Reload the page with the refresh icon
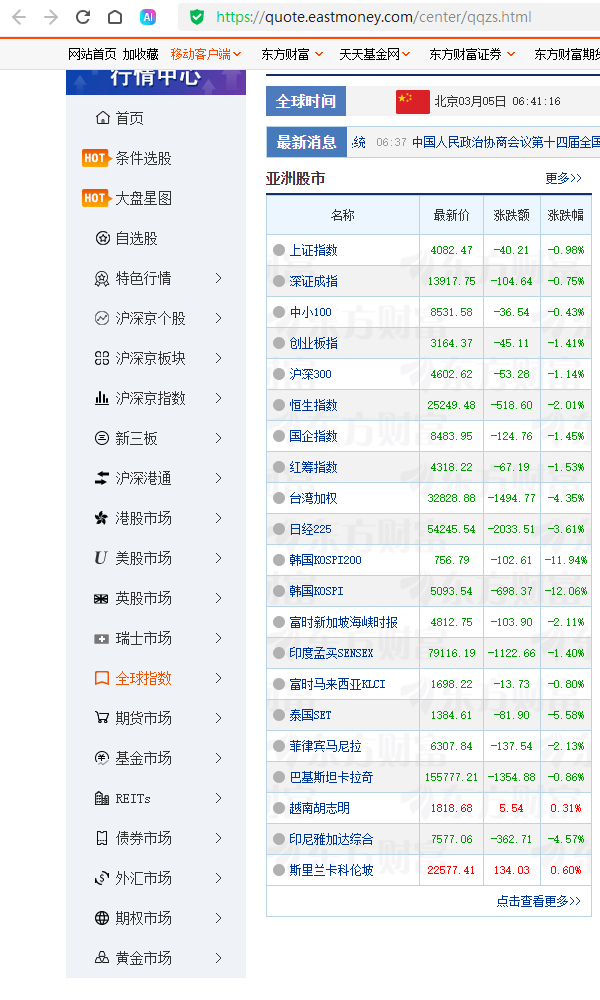The height and width of the screenshot is (1000, 600). coord(83,17)
